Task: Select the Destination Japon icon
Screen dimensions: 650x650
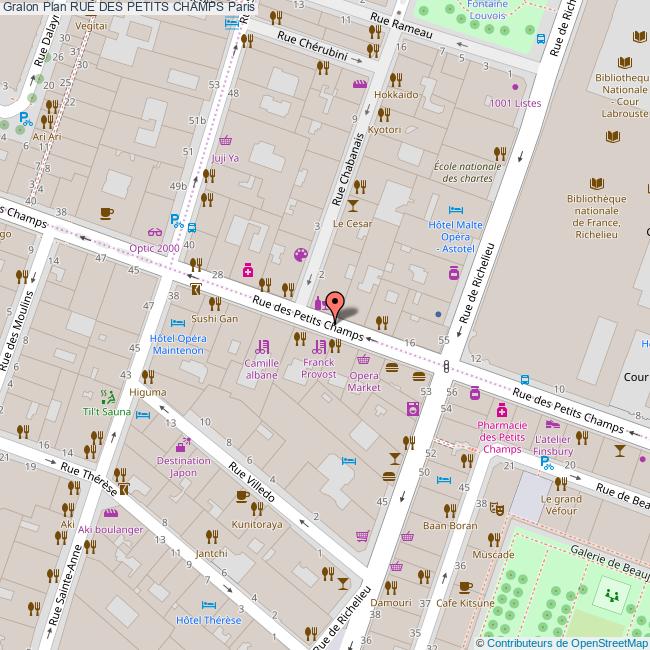Action: [x=182, y=445]
